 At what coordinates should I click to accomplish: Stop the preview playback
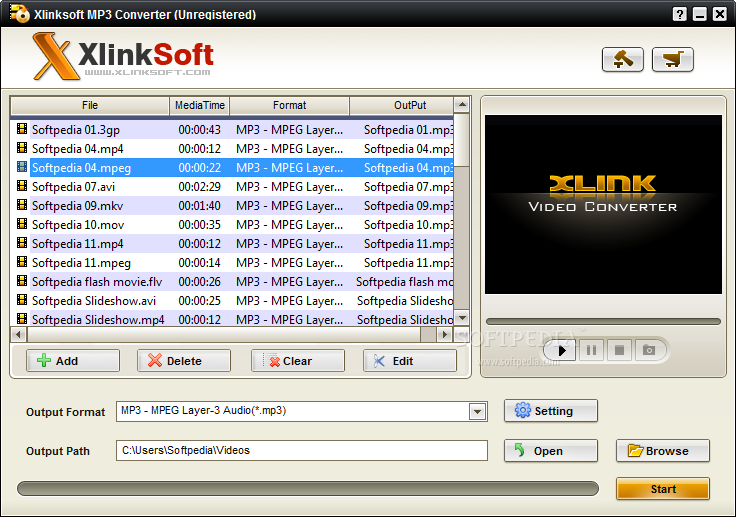[620, 350]
